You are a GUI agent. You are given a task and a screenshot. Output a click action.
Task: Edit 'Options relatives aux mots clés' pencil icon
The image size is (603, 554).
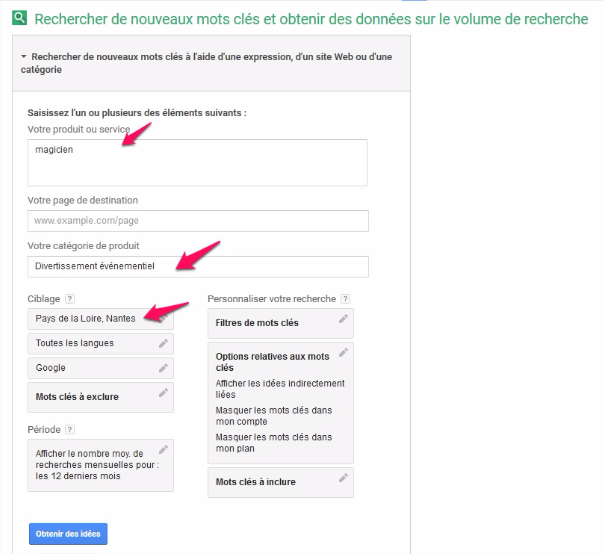(343, 352)
